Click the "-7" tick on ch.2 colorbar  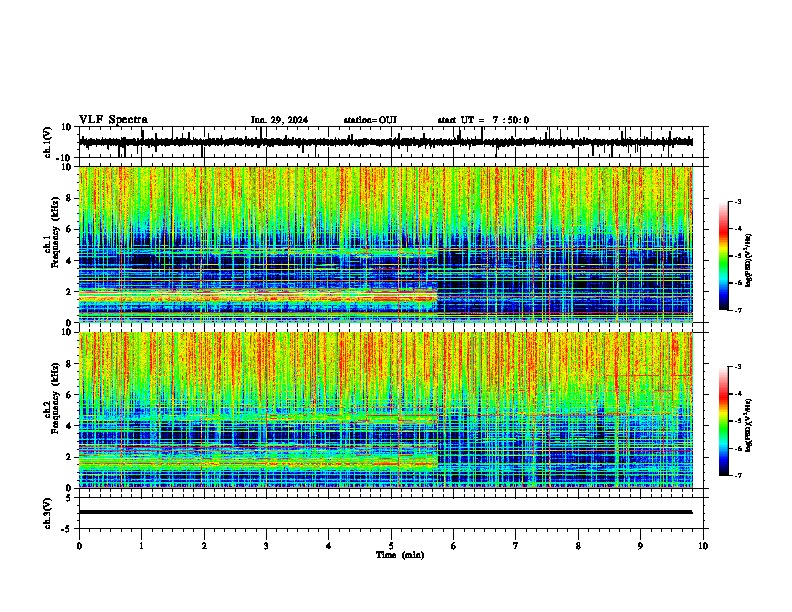click(737, 476)
